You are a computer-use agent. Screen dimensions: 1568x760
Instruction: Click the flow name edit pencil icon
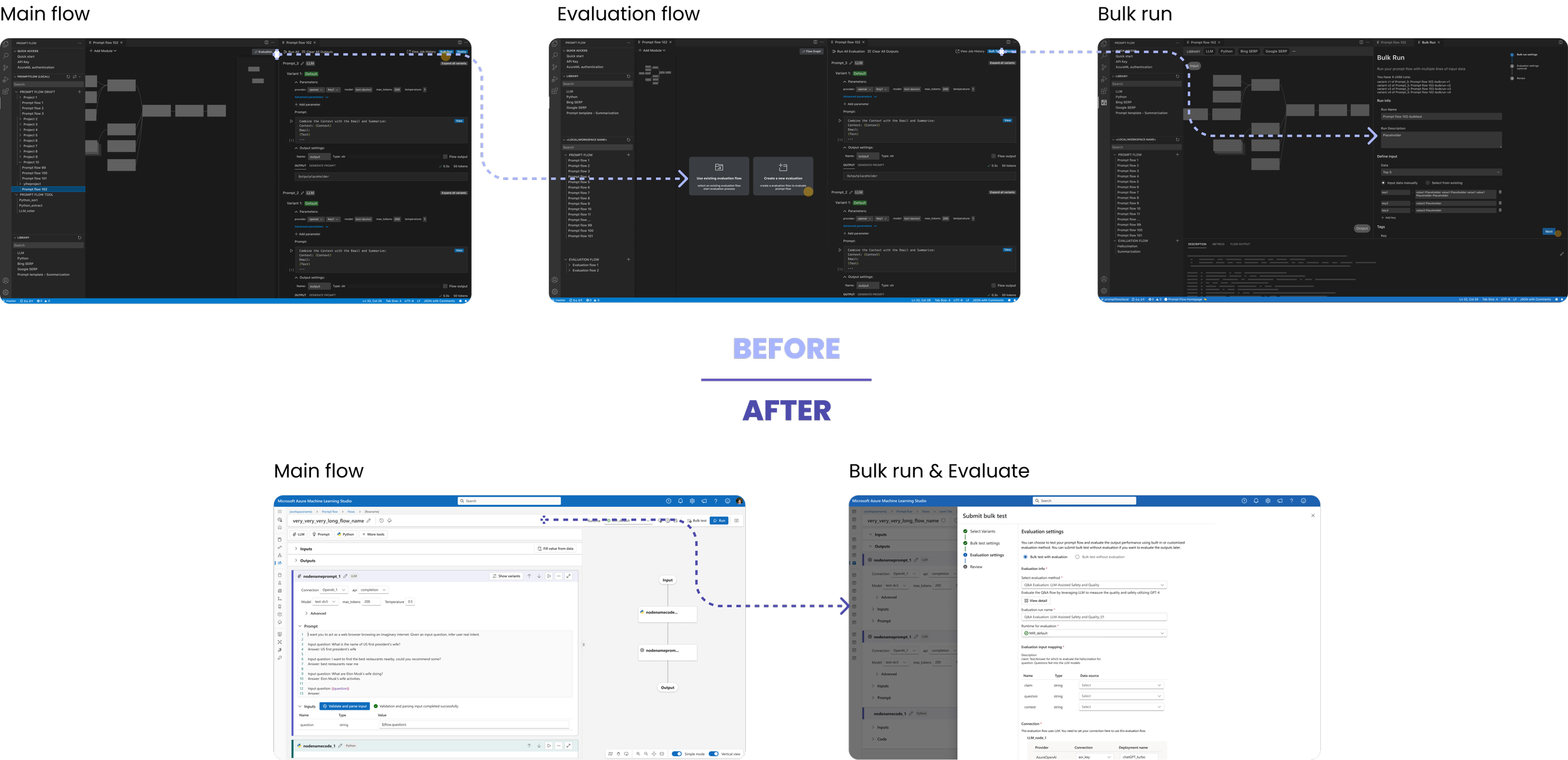click(x=369, y=520)
